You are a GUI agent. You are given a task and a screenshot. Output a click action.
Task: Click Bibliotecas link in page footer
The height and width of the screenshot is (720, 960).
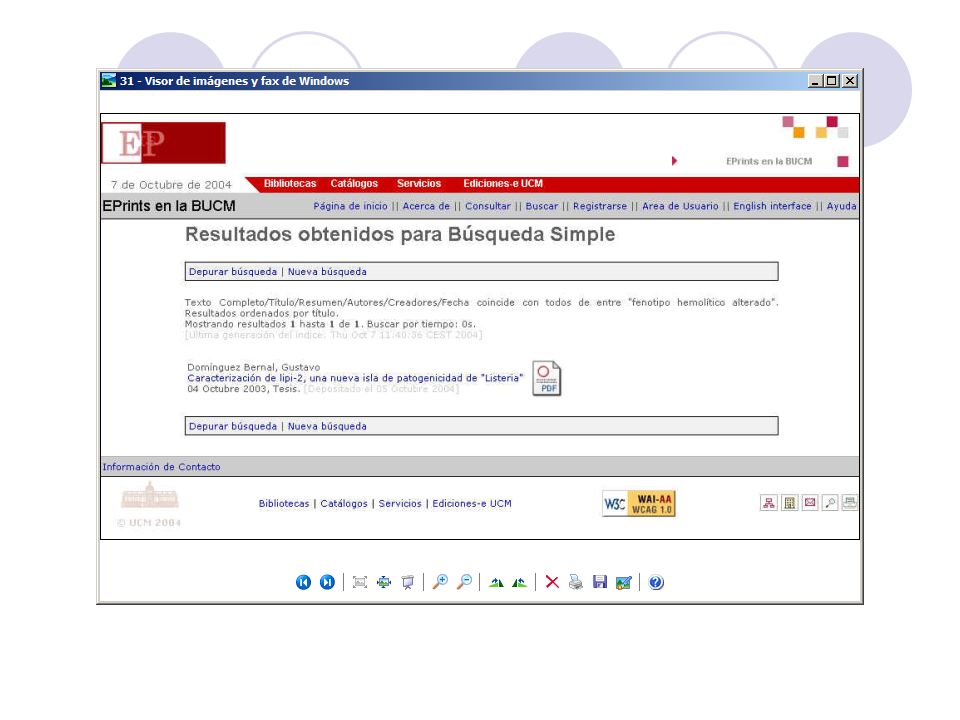pos(283,503)
